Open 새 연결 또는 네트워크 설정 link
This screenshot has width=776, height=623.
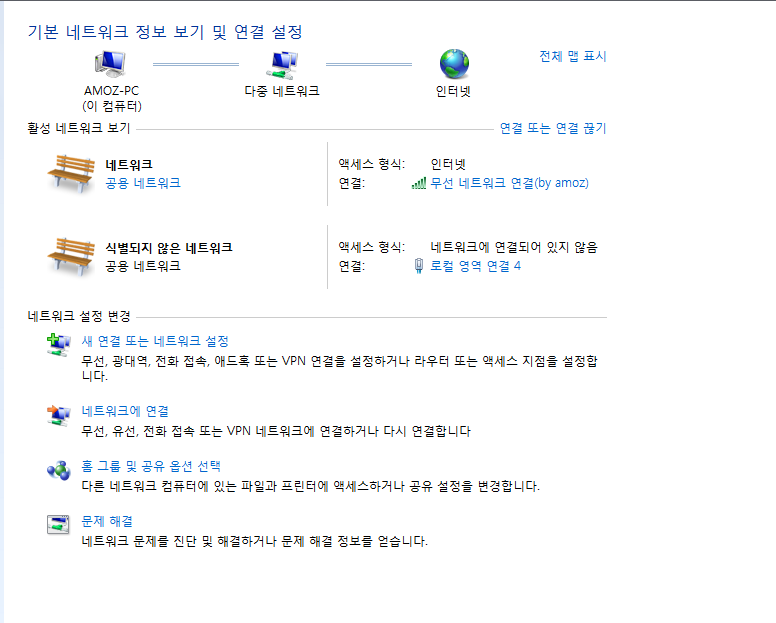(155, 341)
